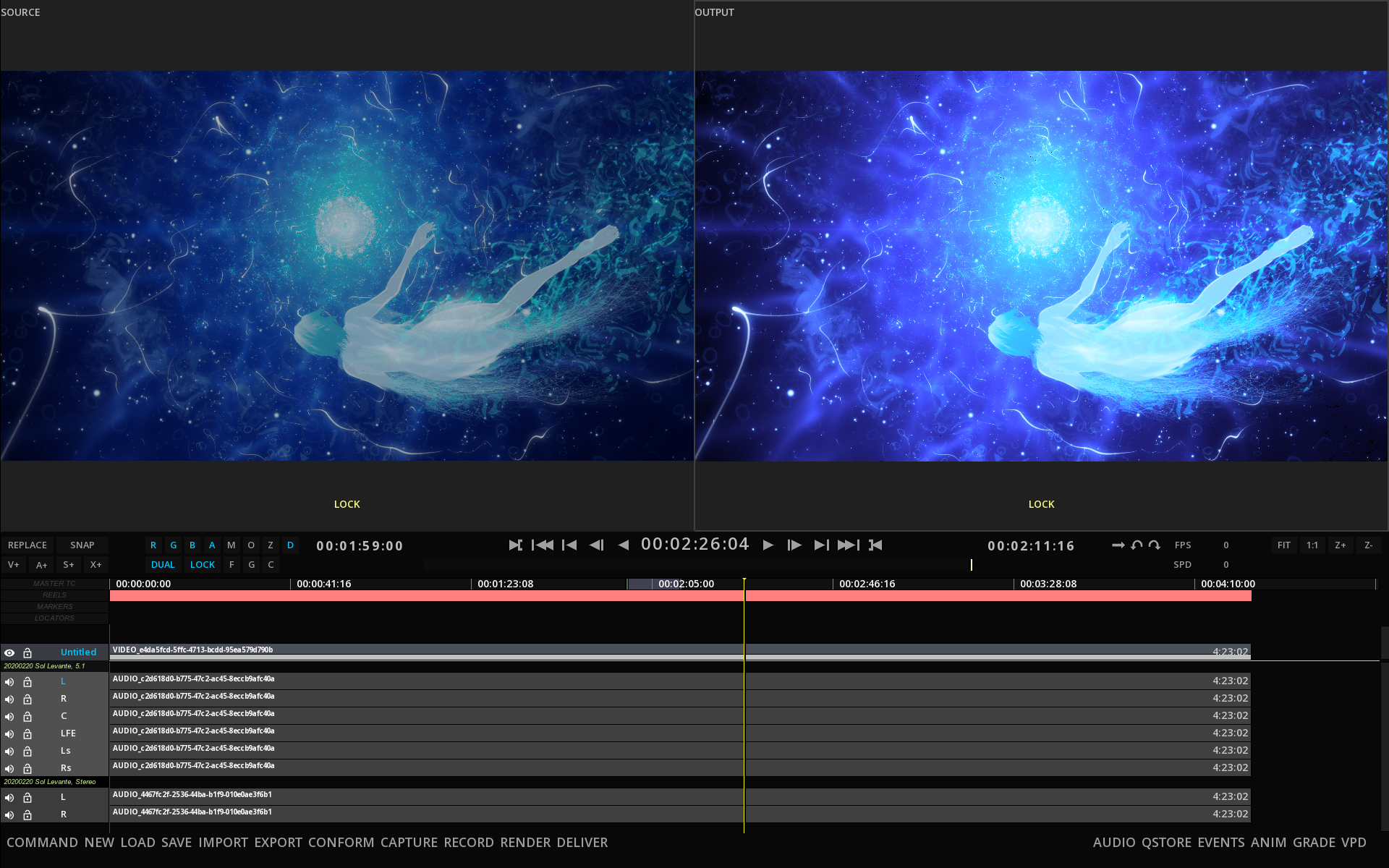This screenshot has width=1389, height=868.
Task: Step one frame backward
Action: 596,545
